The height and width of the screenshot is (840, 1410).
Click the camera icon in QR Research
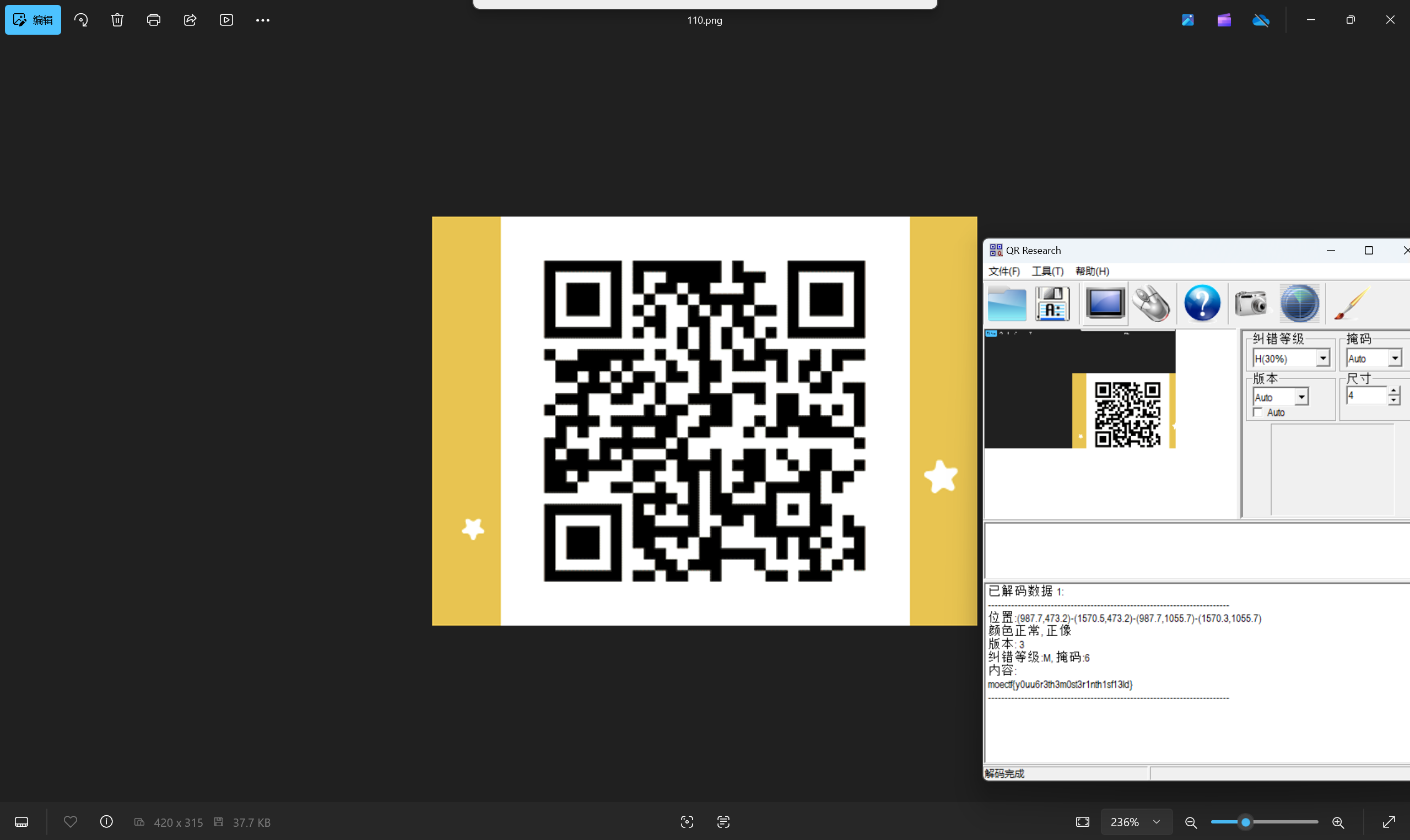pyautogui.click(x=1251, y=304)
